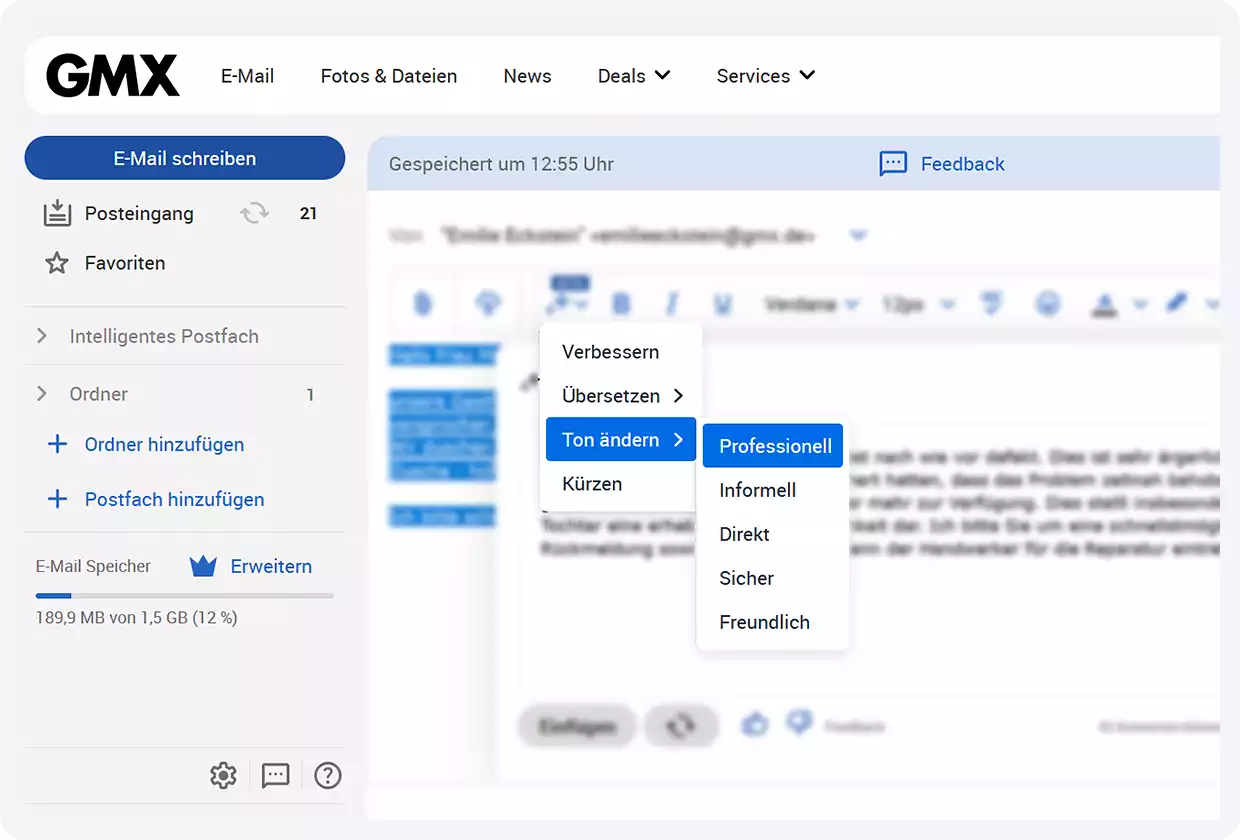The width and height of the screenshot is (1240, 840).
Task: Click the highlighter marker icon
Action: pyautogui.click(x=1177, y=302)
